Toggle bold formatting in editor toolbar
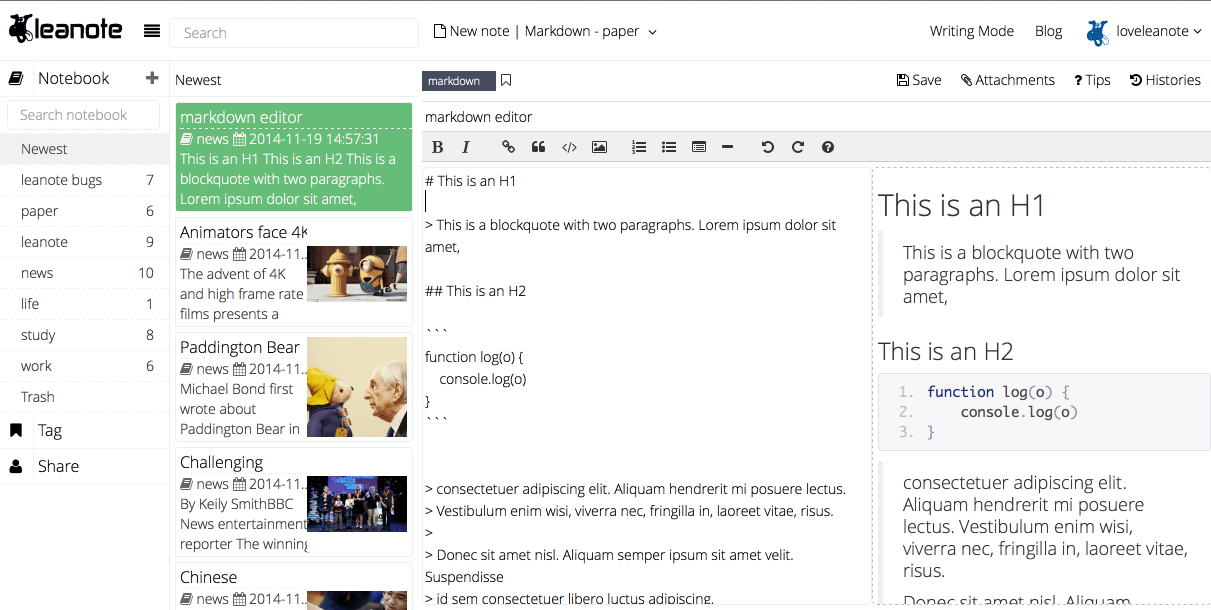 point(437,147)
